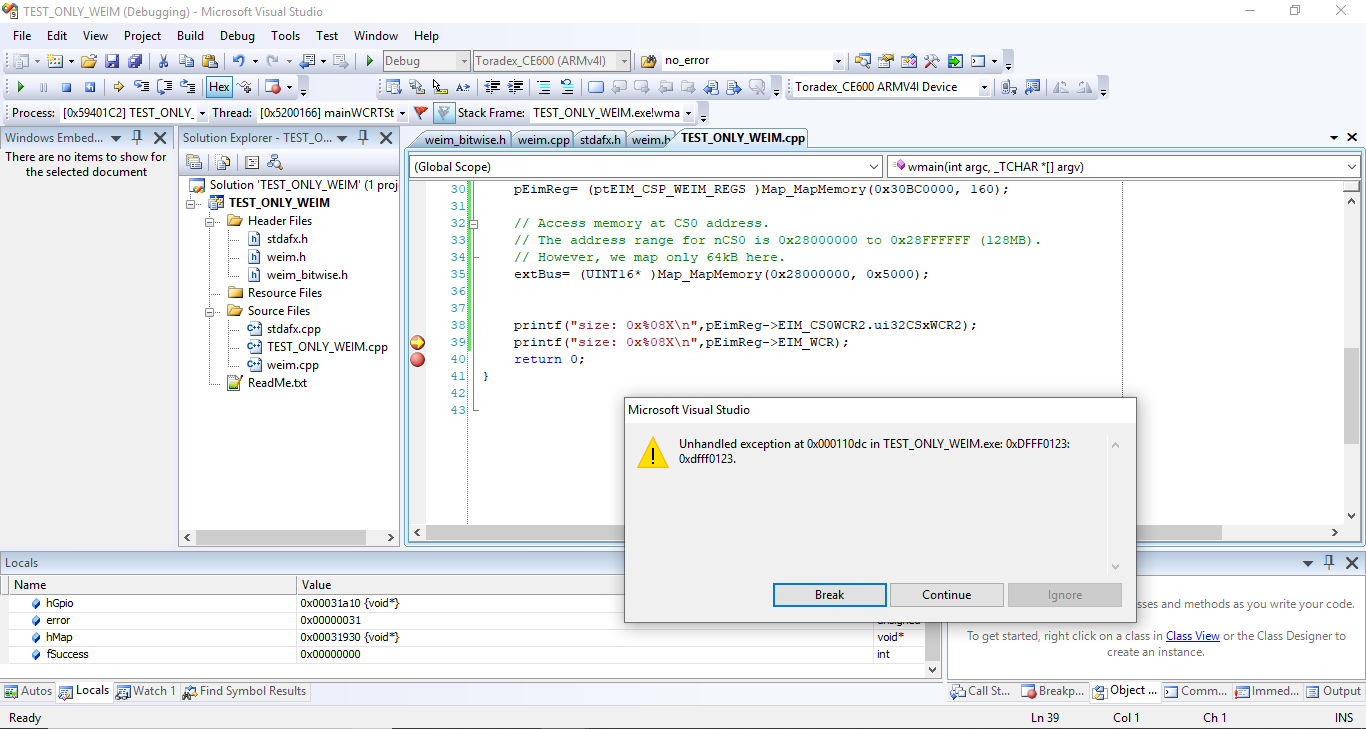Viewport: 1366px width, 729px height.
Task: Open the Toradex_CE600 (ARMv4I) platform dropdown
Action: point(624,61)
